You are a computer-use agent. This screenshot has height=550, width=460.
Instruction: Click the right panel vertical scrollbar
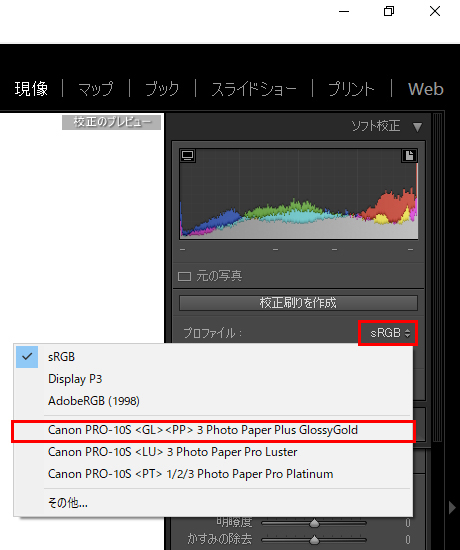pyautogui.click(x=438, y=277)
